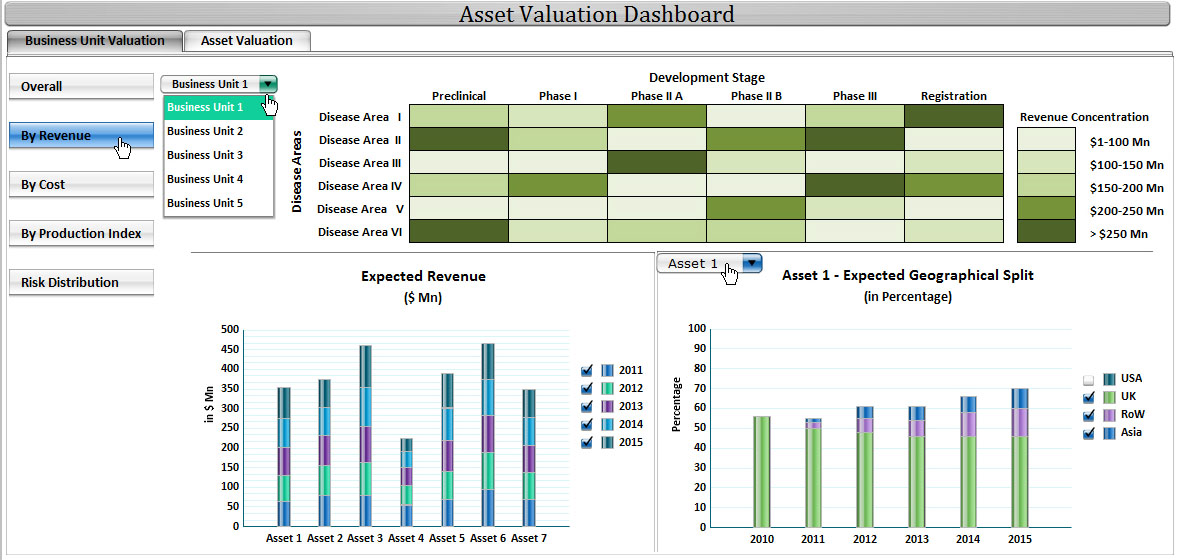Click the 2012 green legend series icon
This screenshot has height=560, width=1178.
point(607,389)
